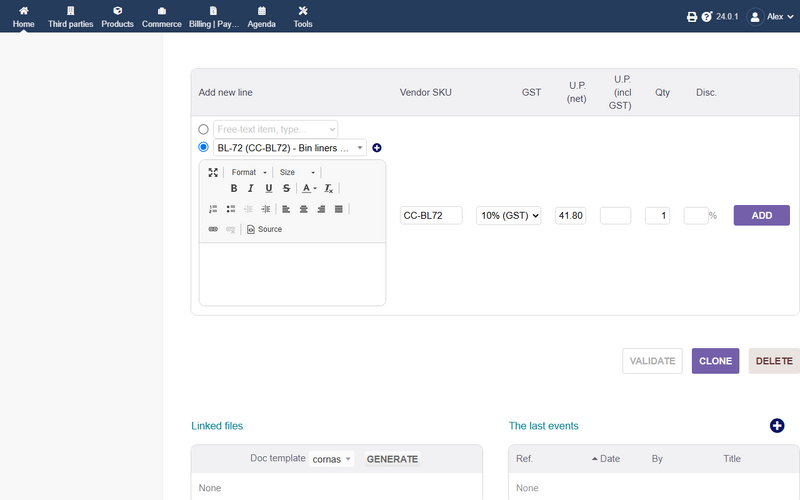The height and width of the screenshot is (500, 800).
Task: Open the Size dropdown in editor
Action: click(x=297, y=172)
